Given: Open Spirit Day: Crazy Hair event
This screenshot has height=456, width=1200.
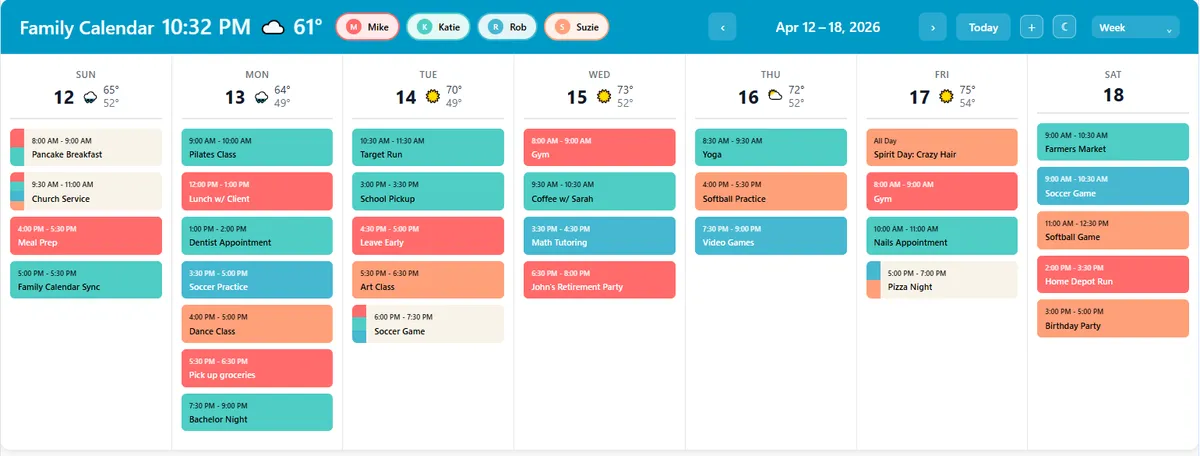Looking at the screenshot, I should (x=942, y=147).
